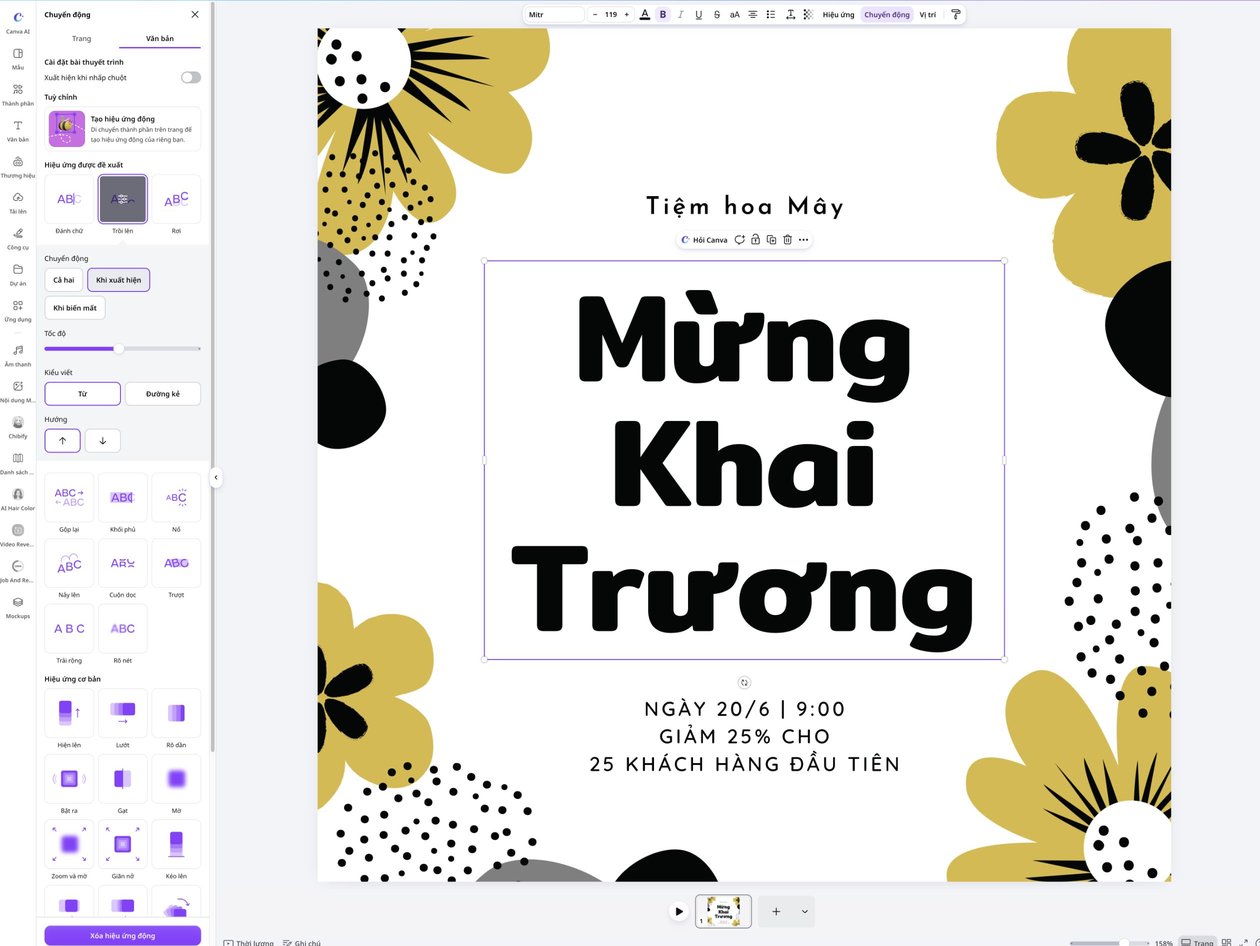This screenshot has height=946, width=1260.
Task: Open the Ứng dụng apps panel
Action: click(18, 311)
